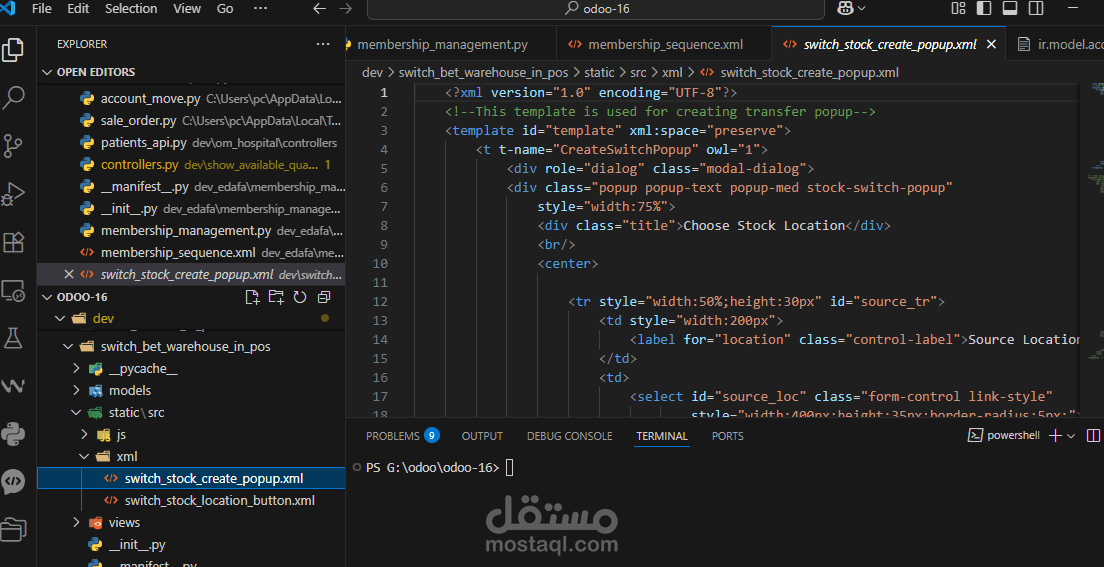The width and height of the screenshot is (1104, 567).
Task: Click New File icon in ODOO-16 header
Action: point(252,297)
